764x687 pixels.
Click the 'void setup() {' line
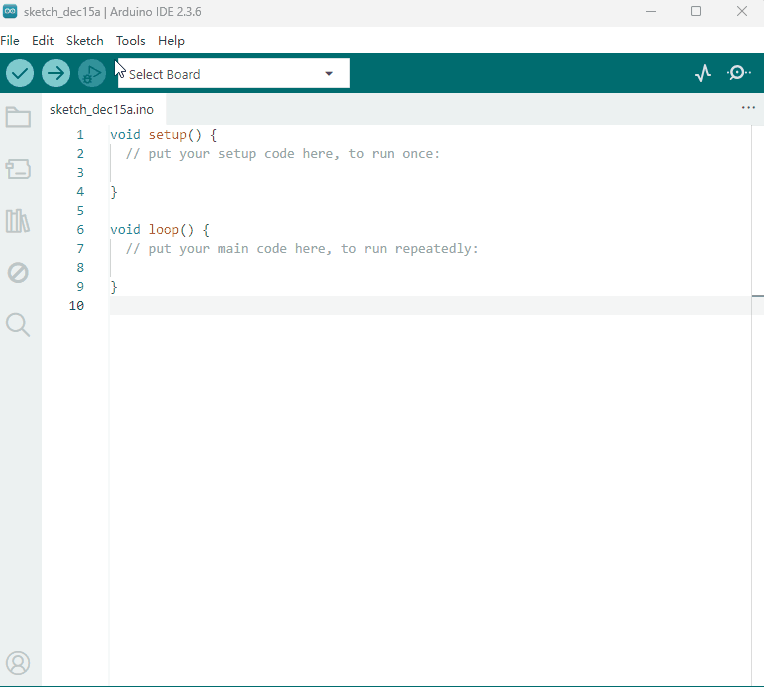[164, 135]
